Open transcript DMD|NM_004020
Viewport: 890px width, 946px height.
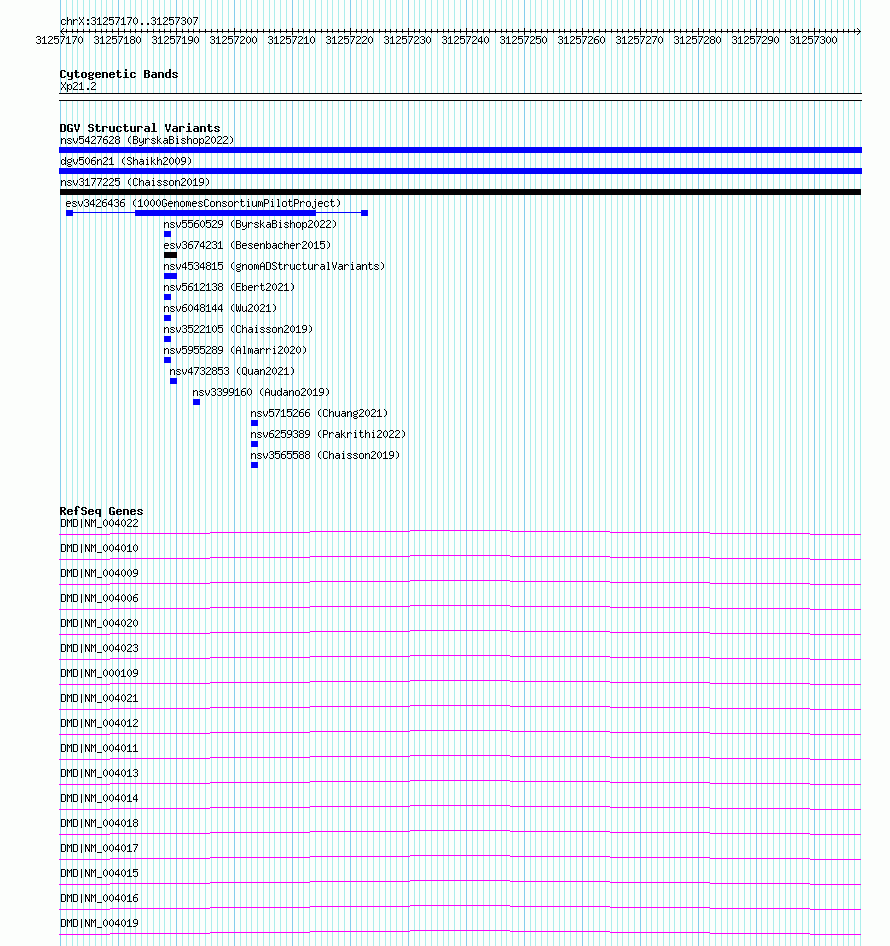pos(99,623)
